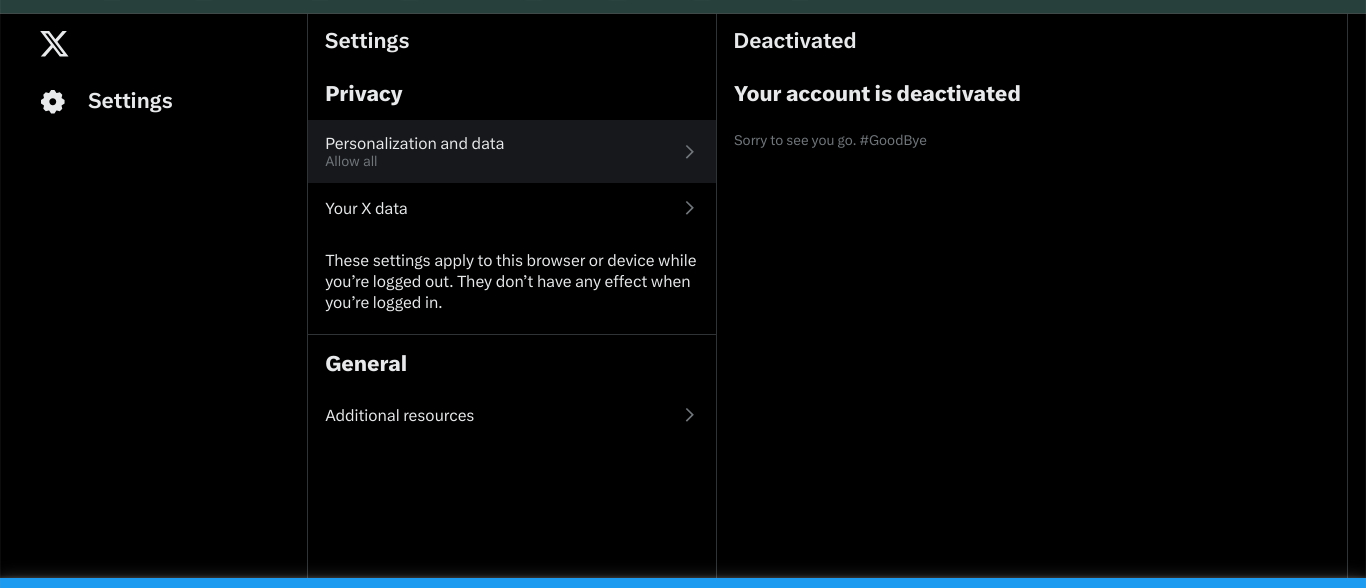Image resolution: width=1366 pixels, height=588 pixels.
Task: Click the X logo icon
Action: [x=54, y=43]
